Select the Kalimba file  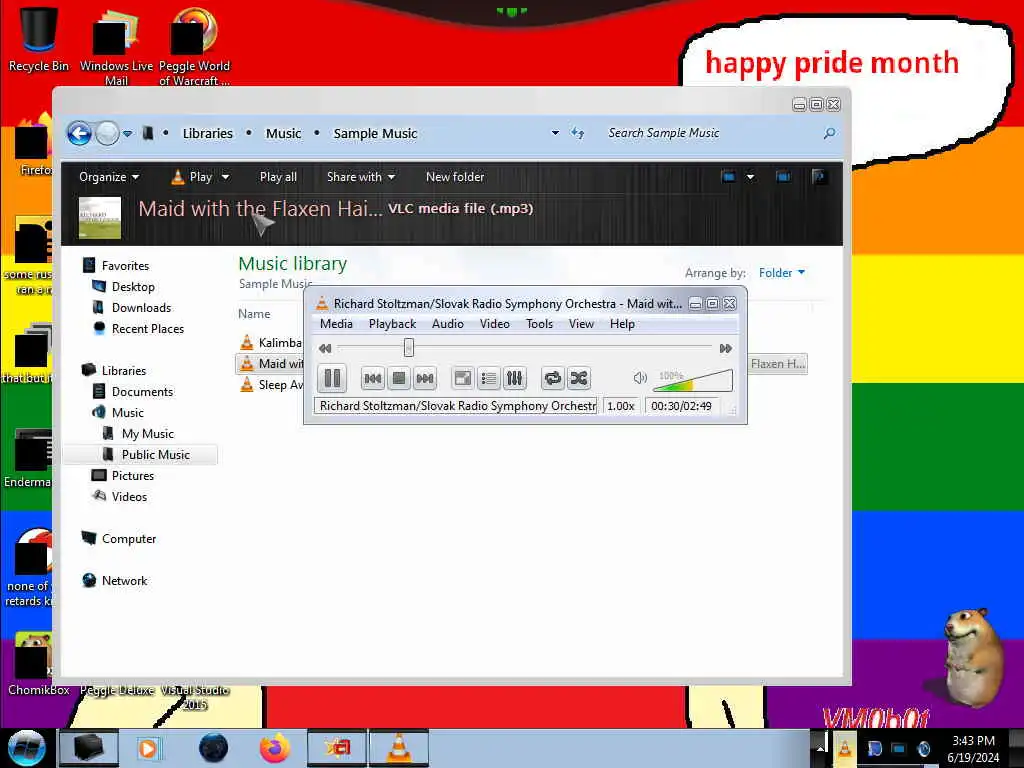[x=271, y=343]
